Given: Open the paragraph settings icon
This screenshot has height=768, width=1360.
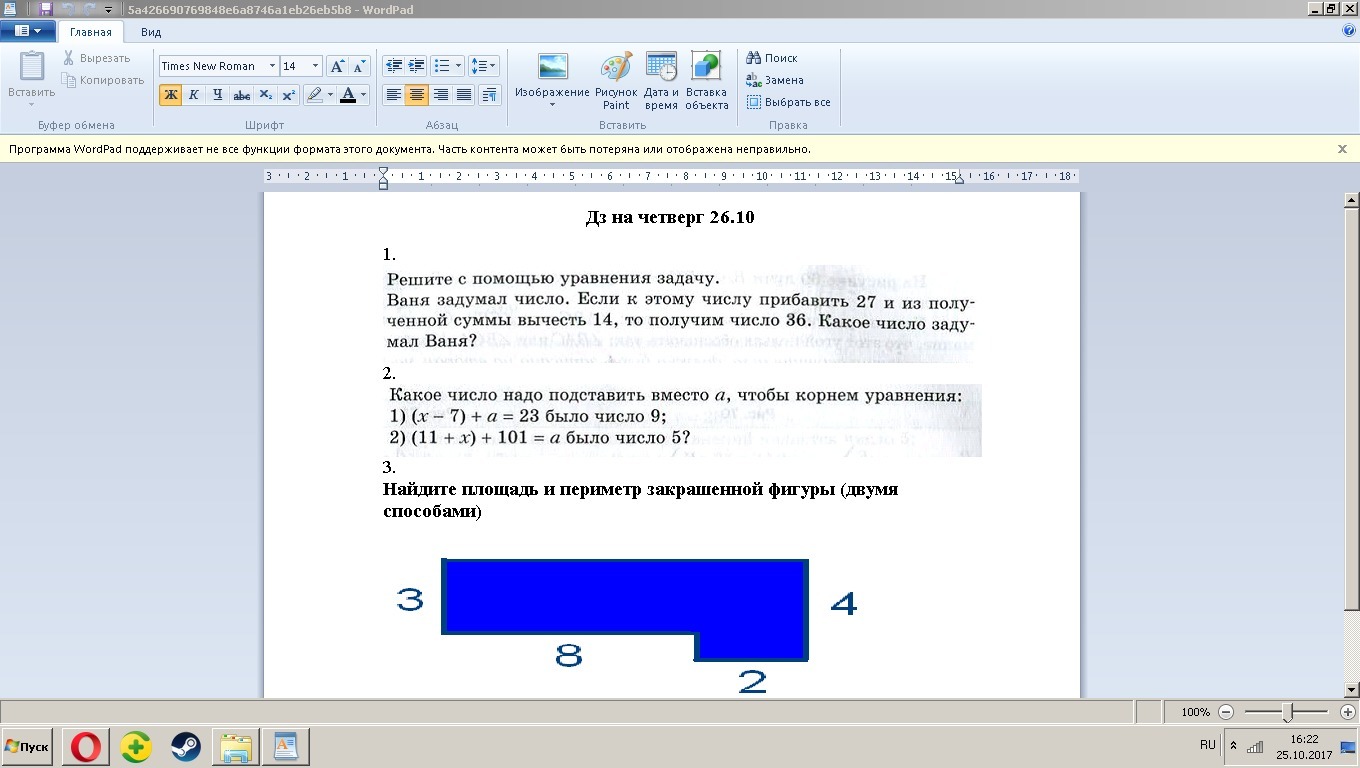Looking at the screenshot, I should coord(489,95).
